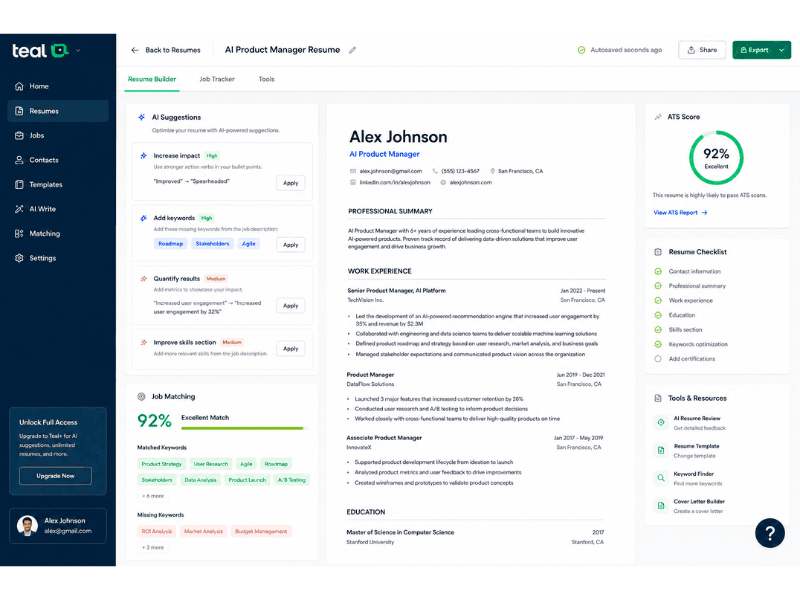The width and height of the screenshot is (800, 600).
Task: Click the Templates book icon
Action: pyautogui.click(x=19, y=184)
